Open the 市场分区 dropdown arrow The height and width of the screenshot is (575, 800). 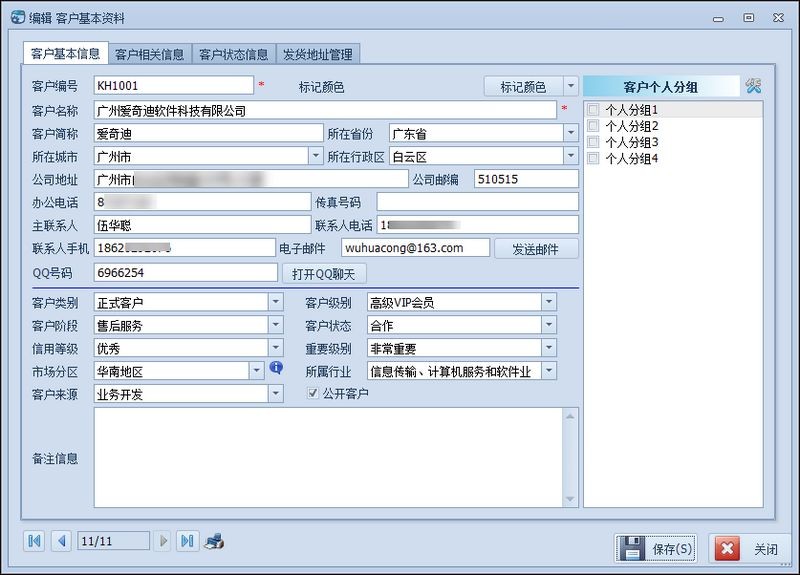pyautogui.click(x=257, y=371)
